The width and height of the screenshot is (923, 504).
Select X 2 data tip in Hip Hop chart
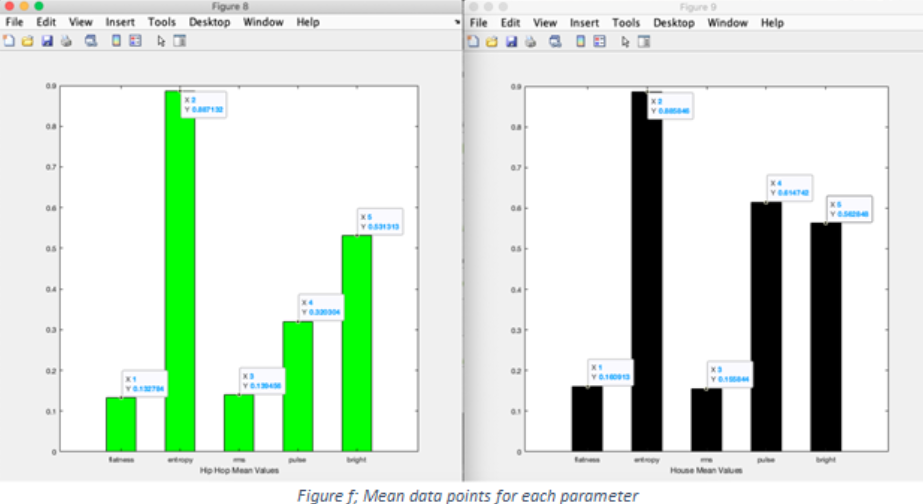click(x=204, y=105)
